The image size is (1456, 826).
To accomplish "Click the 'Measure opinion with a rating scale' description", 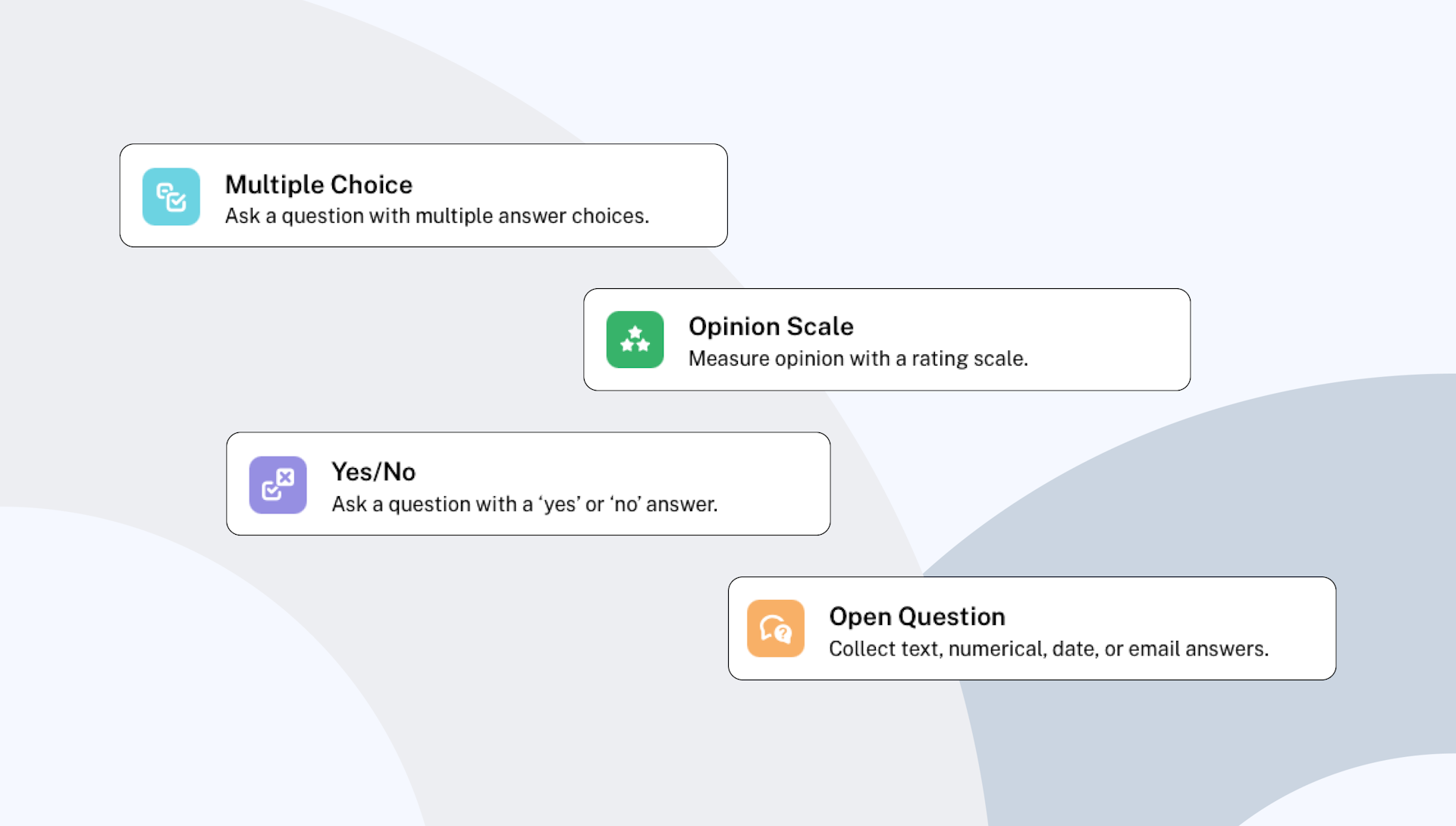I will (x=858, y=359).
